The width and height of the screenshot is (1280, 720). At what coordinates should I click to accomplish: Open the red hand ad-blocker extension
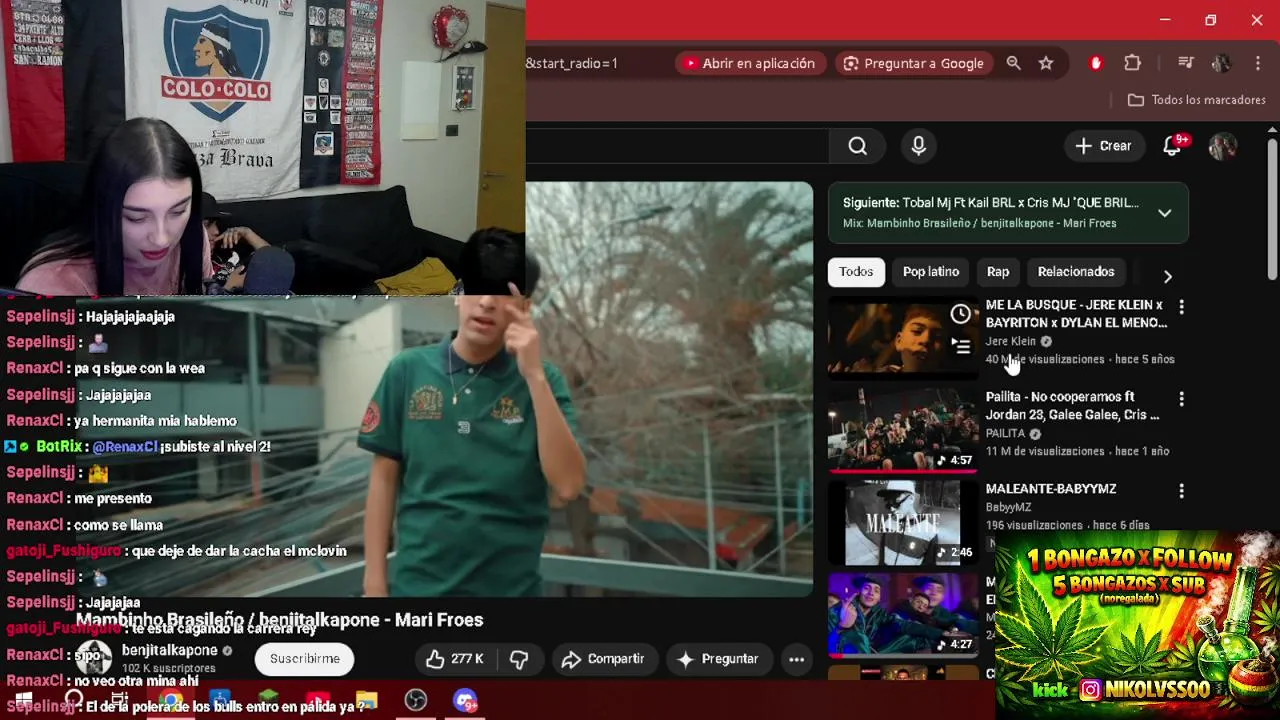1096,63
